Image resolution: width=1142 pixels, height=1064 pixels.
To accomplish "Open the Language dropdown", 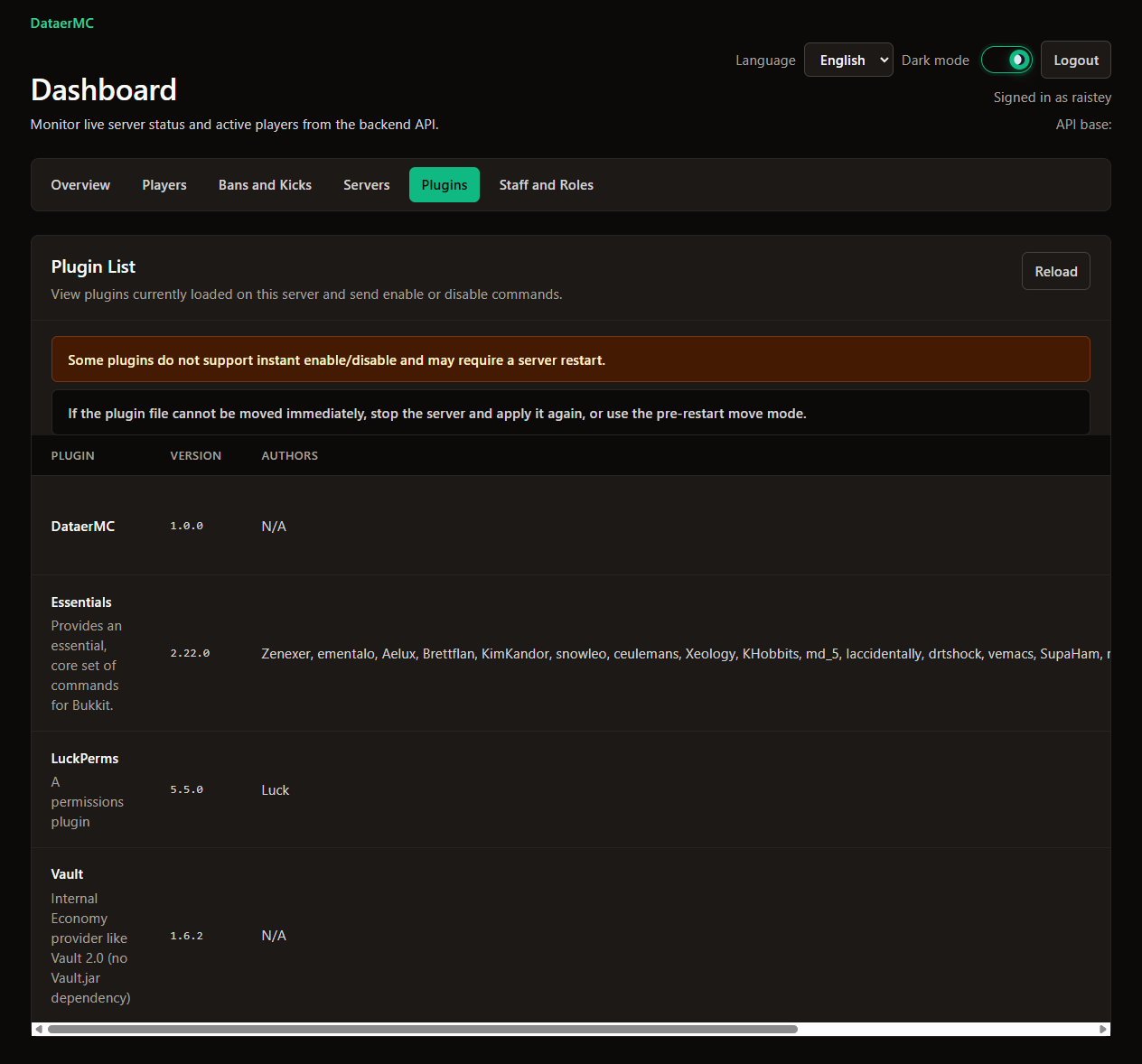I will pos(848,60).
